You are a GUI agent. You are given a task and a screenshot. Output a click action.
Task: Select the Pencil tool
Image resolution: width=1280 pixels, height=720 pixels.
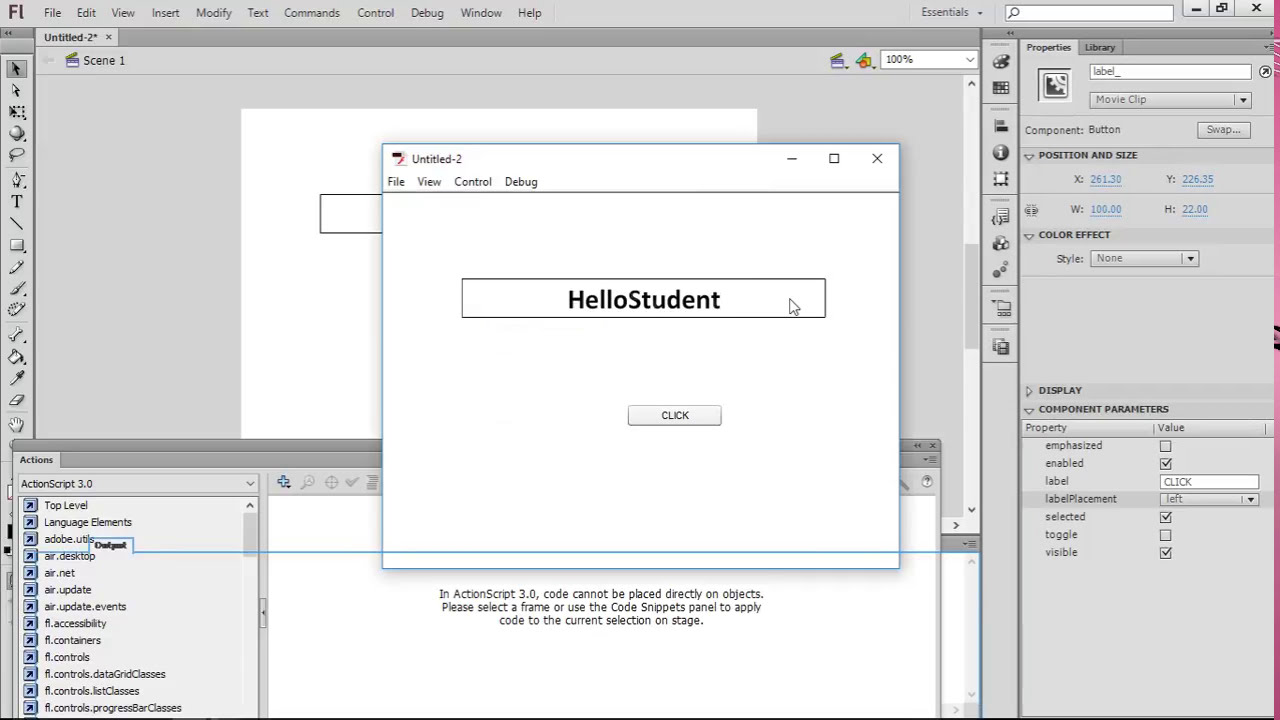pos(16,268)
